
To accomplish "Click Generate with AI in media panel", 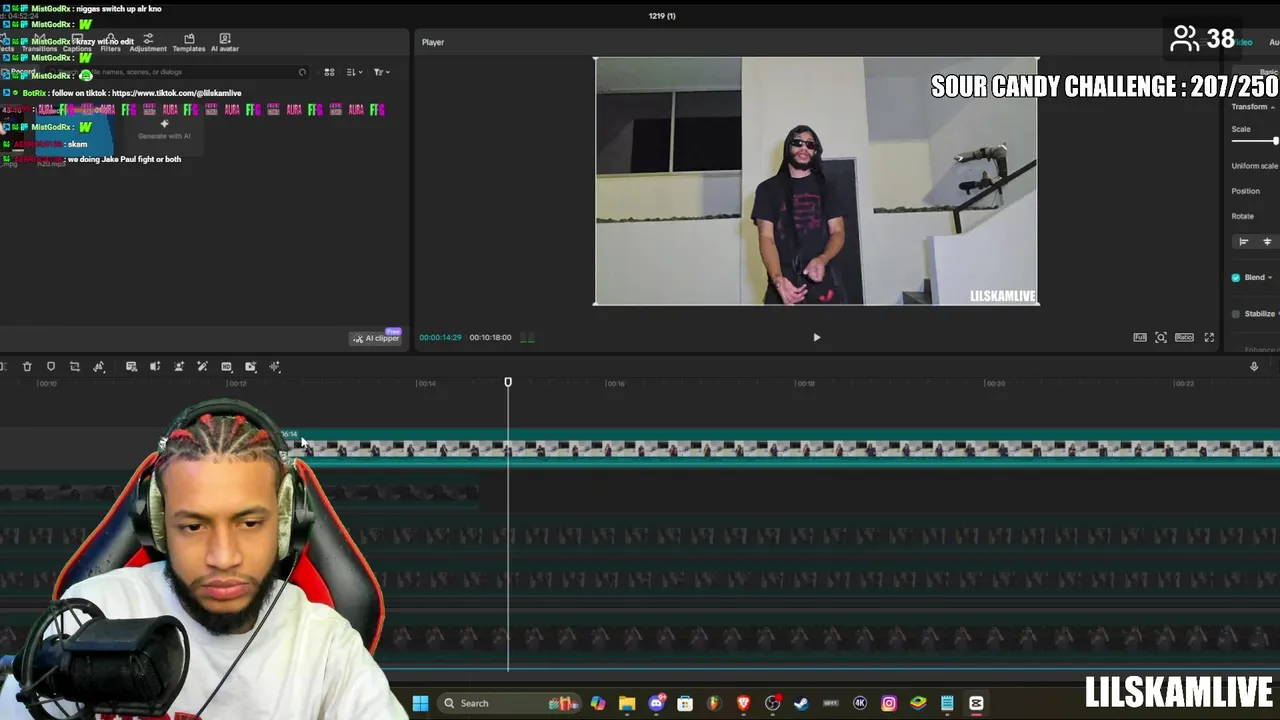I will [x=164, y=130].
